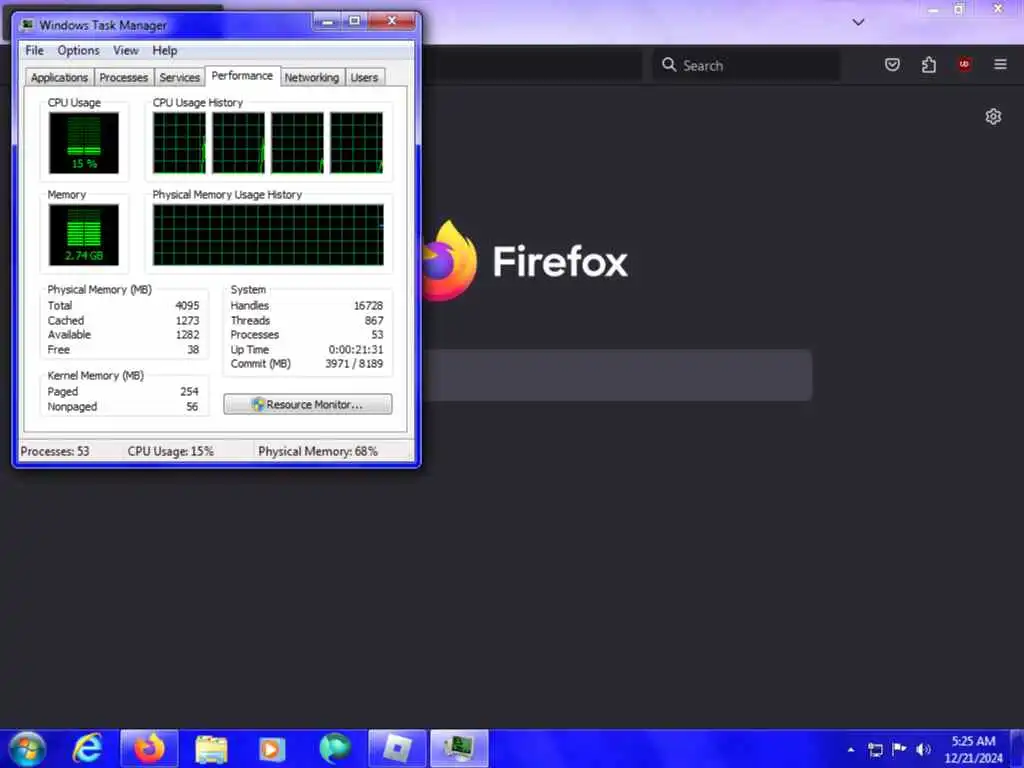
Task: Click the Free memory value 38
Action: click(193, 349)
